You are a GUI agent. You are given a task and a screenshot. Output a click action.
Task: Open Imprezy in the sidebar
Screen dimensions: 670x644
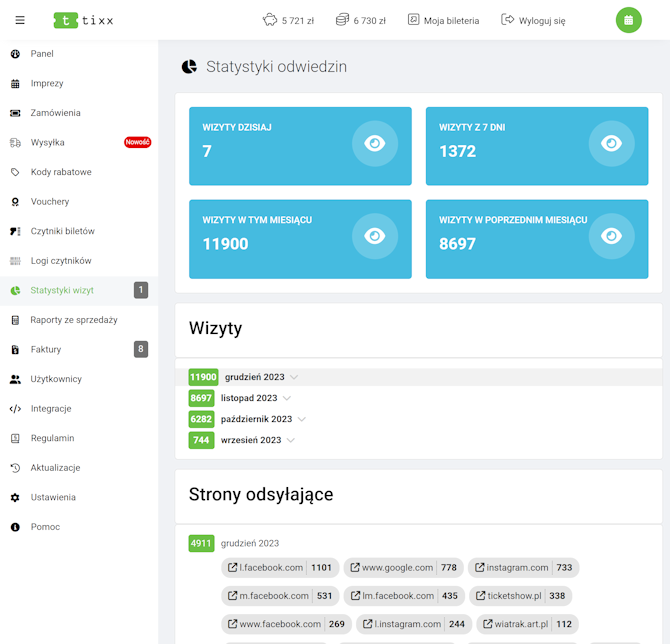click(47, 83)
